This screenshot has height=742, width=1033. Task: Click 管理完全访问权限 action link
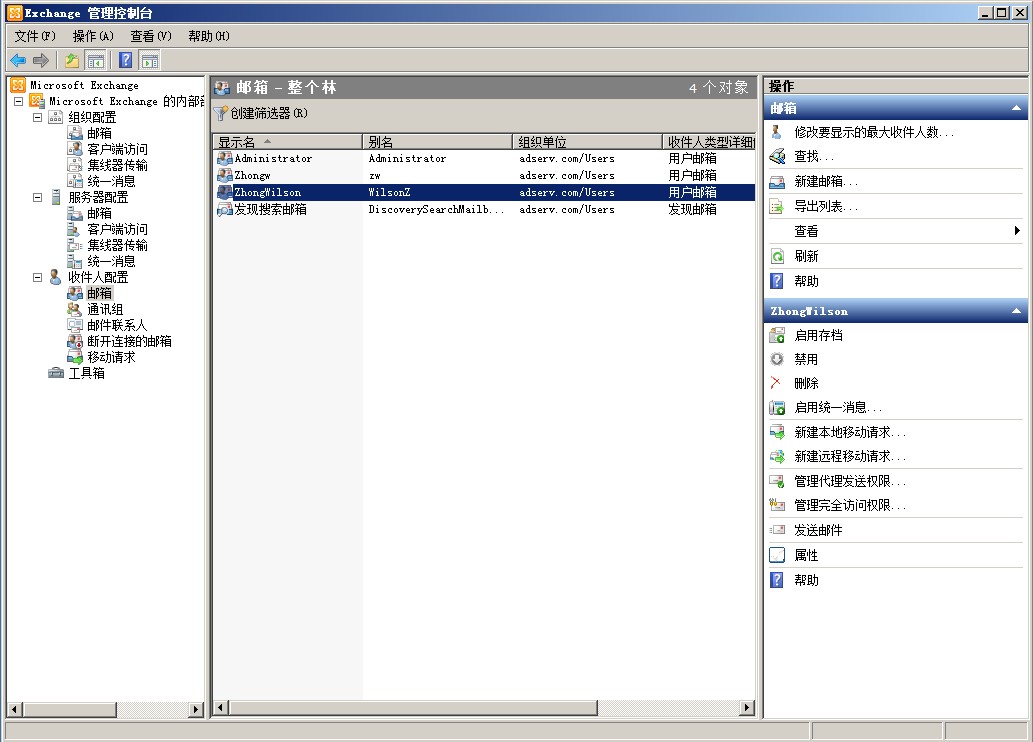pyautogui.click(x=850, y=505)
